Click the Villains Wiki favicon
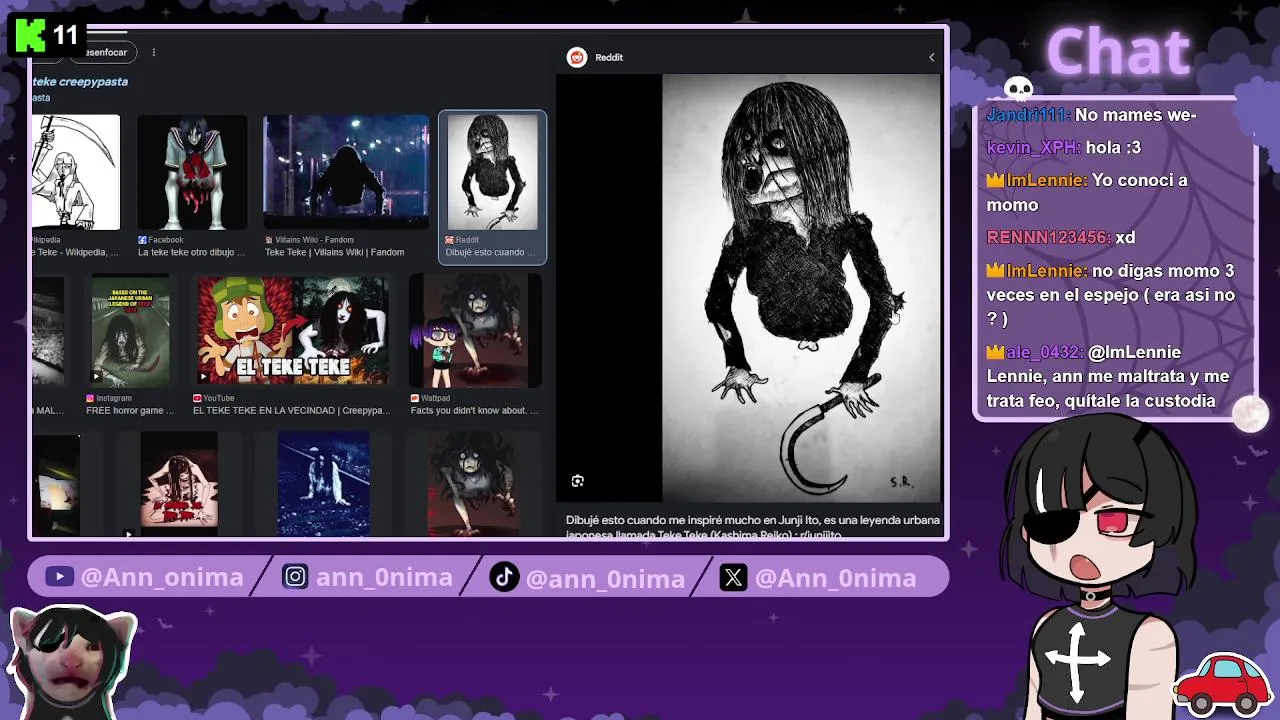Screen dimensions: 1280x720 pos(269,240)
